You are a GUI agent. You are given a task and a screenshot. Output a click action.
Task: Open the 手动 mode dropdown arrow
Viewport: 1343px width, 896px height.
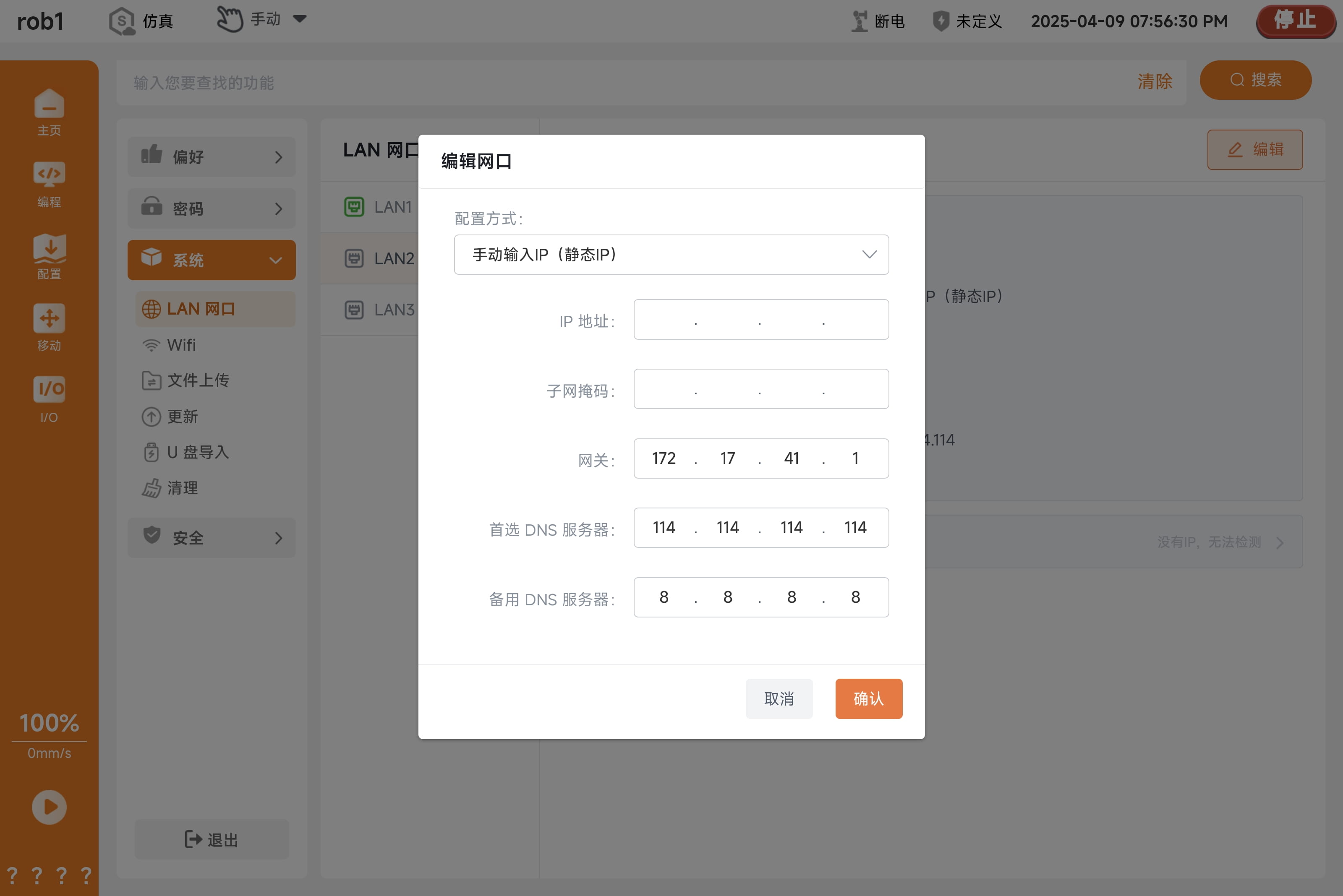click(300, 19)
